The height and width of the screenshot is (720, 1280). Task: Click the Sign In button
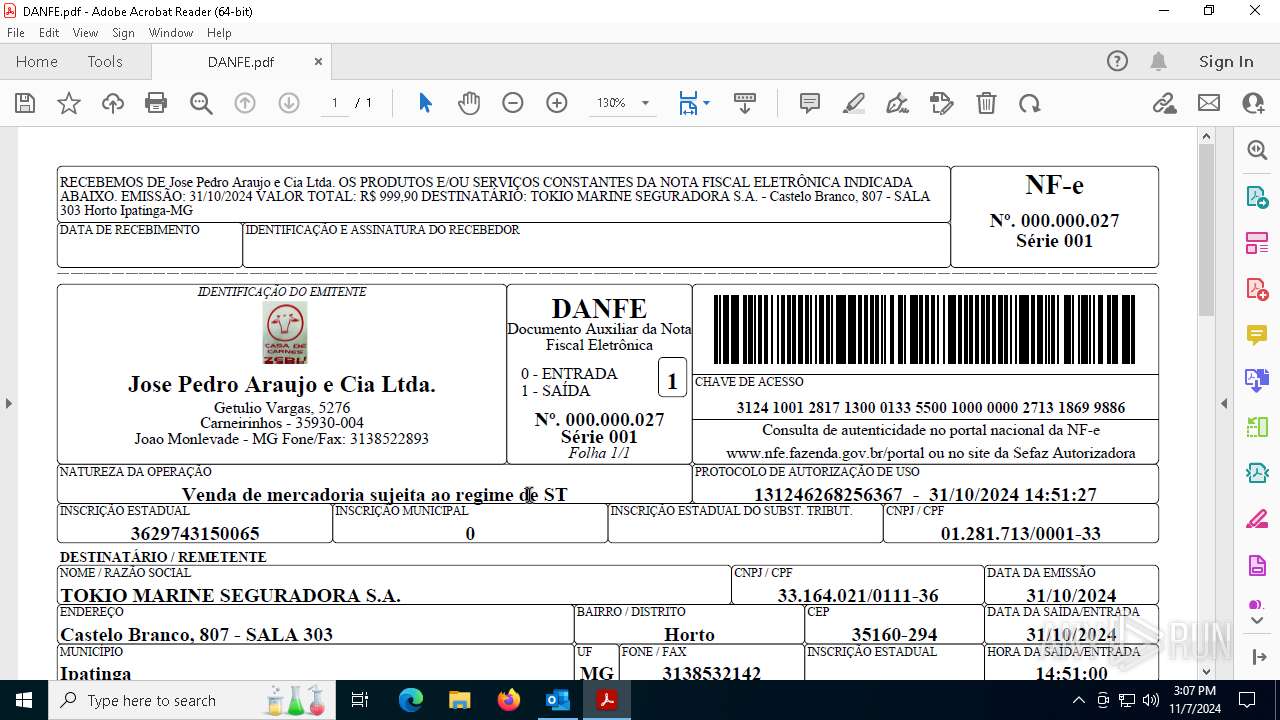(1226, 61)
